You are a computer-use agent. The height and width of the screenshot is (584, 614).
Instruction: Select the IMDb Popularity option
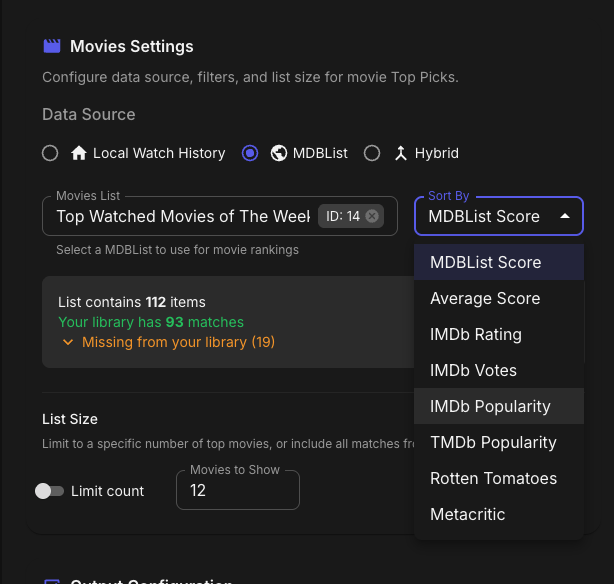click(x=490, y=406)
